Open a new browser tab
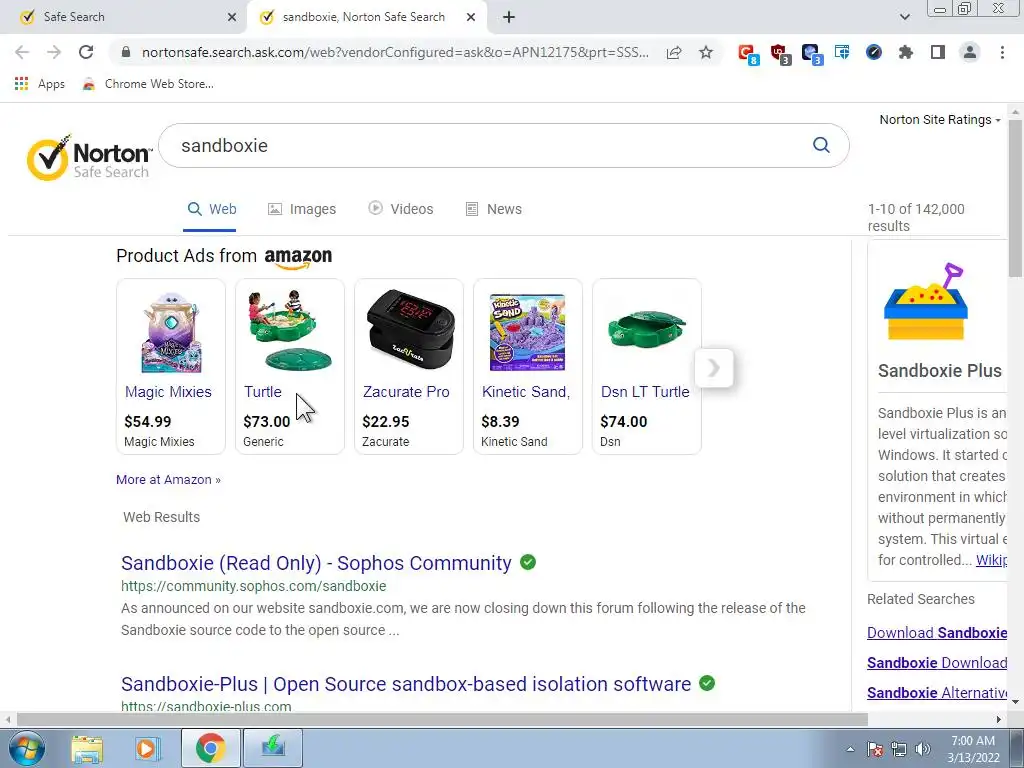The image size is (1024, 768). [509, 17]
